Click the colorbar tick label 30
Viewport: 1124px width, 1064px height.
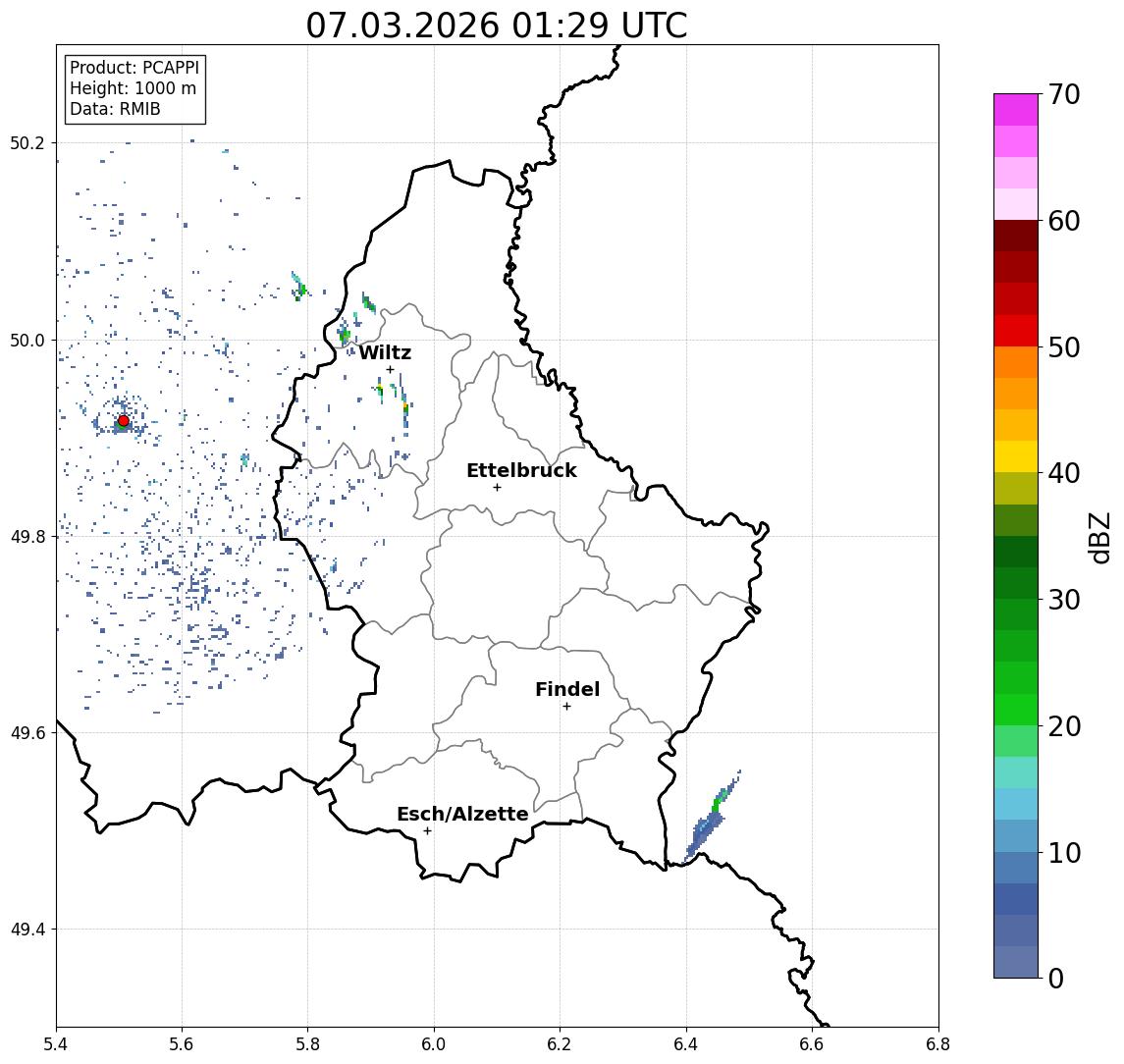(x=1064, y=600)
